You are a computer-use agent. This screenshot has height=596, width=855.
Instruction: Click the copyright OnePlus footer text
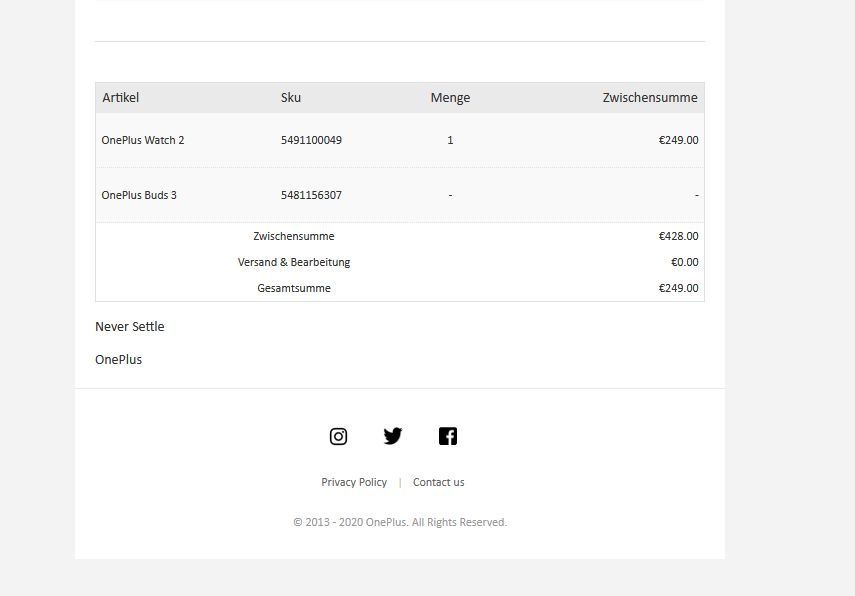coord(400,522)
